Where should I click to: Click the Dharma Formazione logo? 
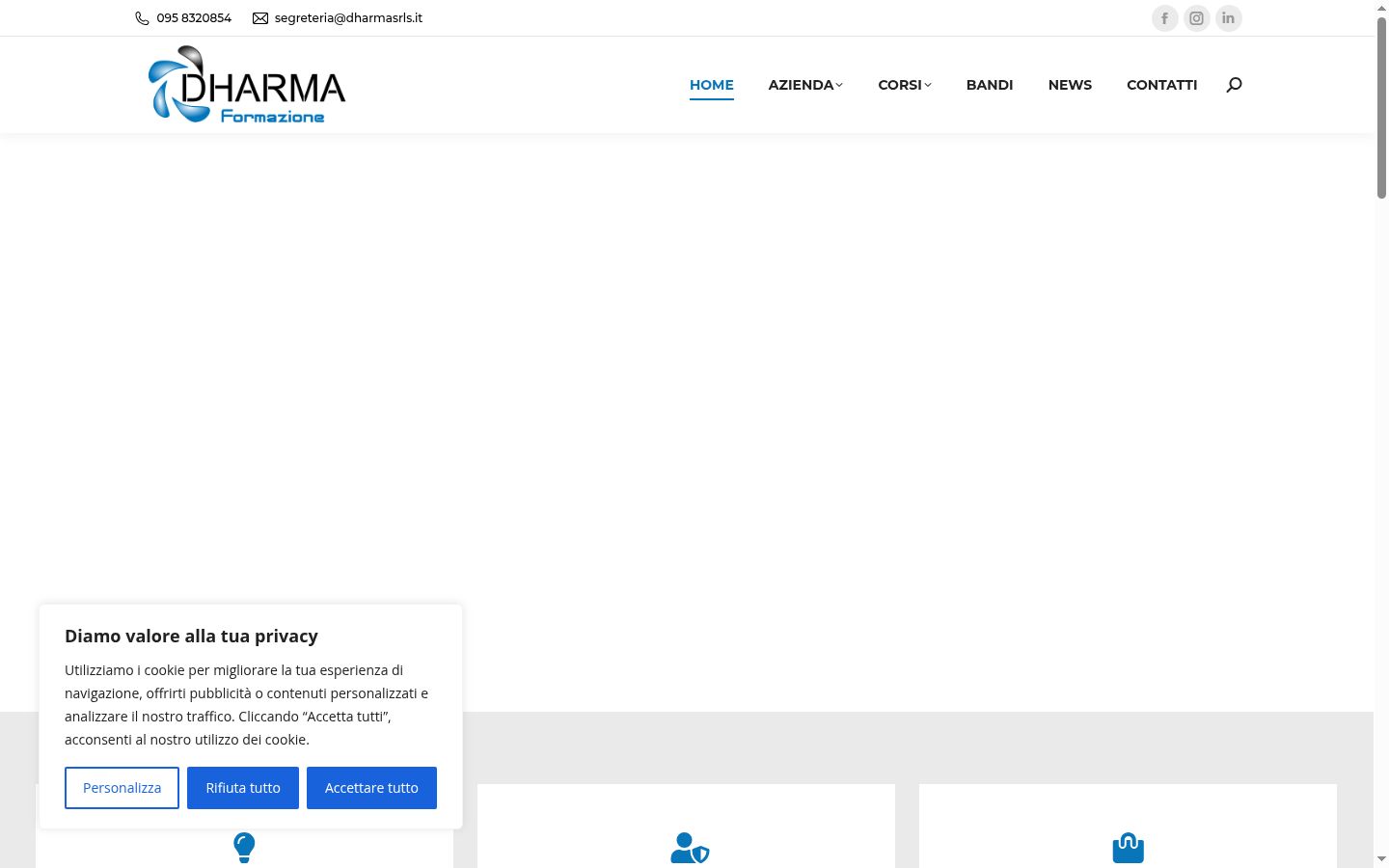247,85
